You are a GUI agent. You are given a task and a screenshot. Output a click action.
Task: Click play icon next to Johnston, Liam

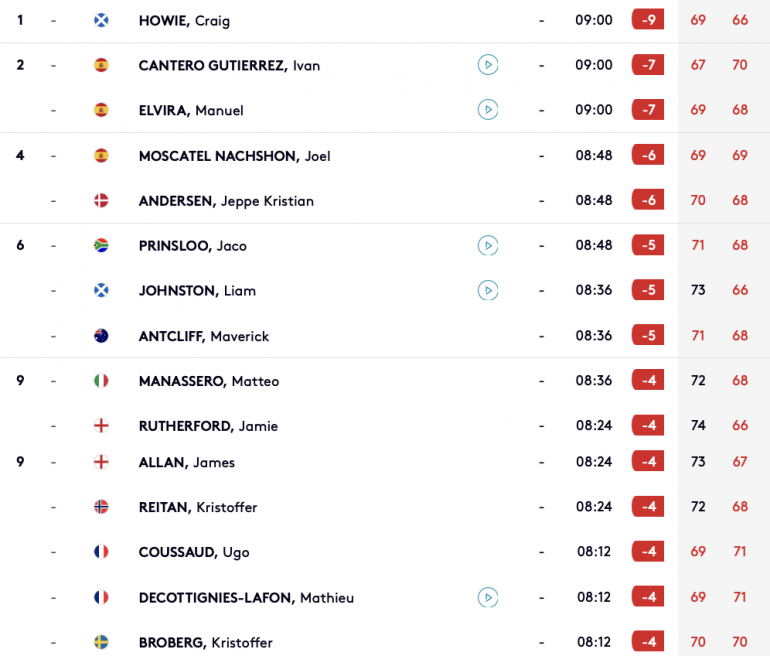488,290
